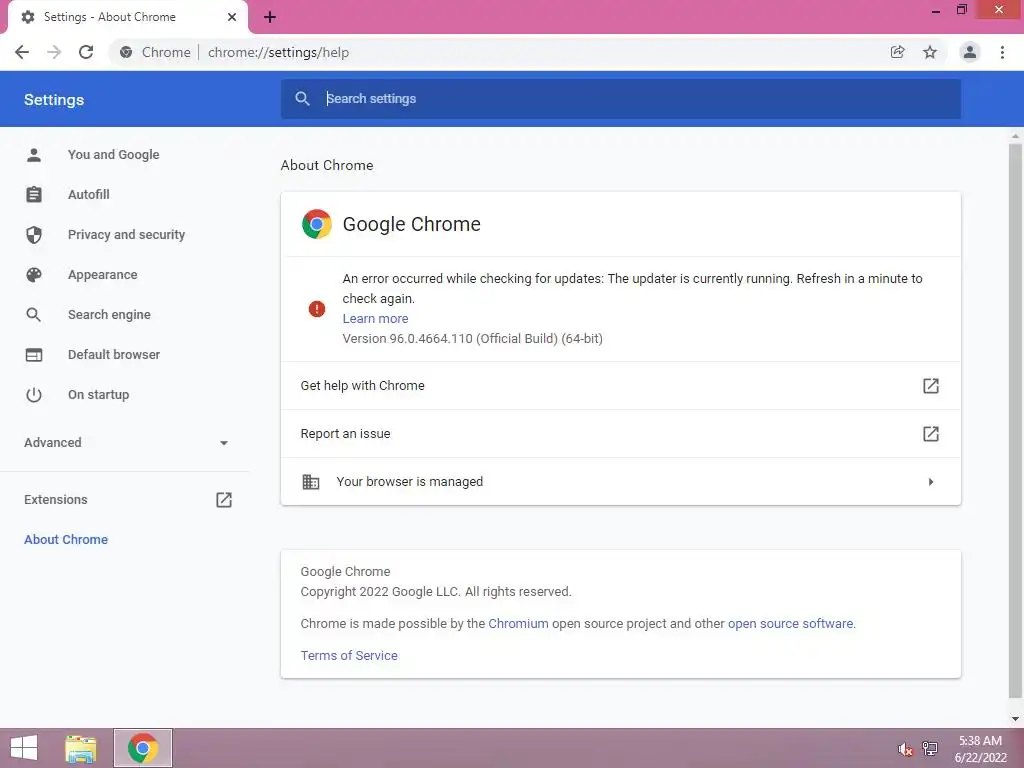Select About Chrome in the sidebar
This screenshot has width=1024, height=768.
[66, 539]
